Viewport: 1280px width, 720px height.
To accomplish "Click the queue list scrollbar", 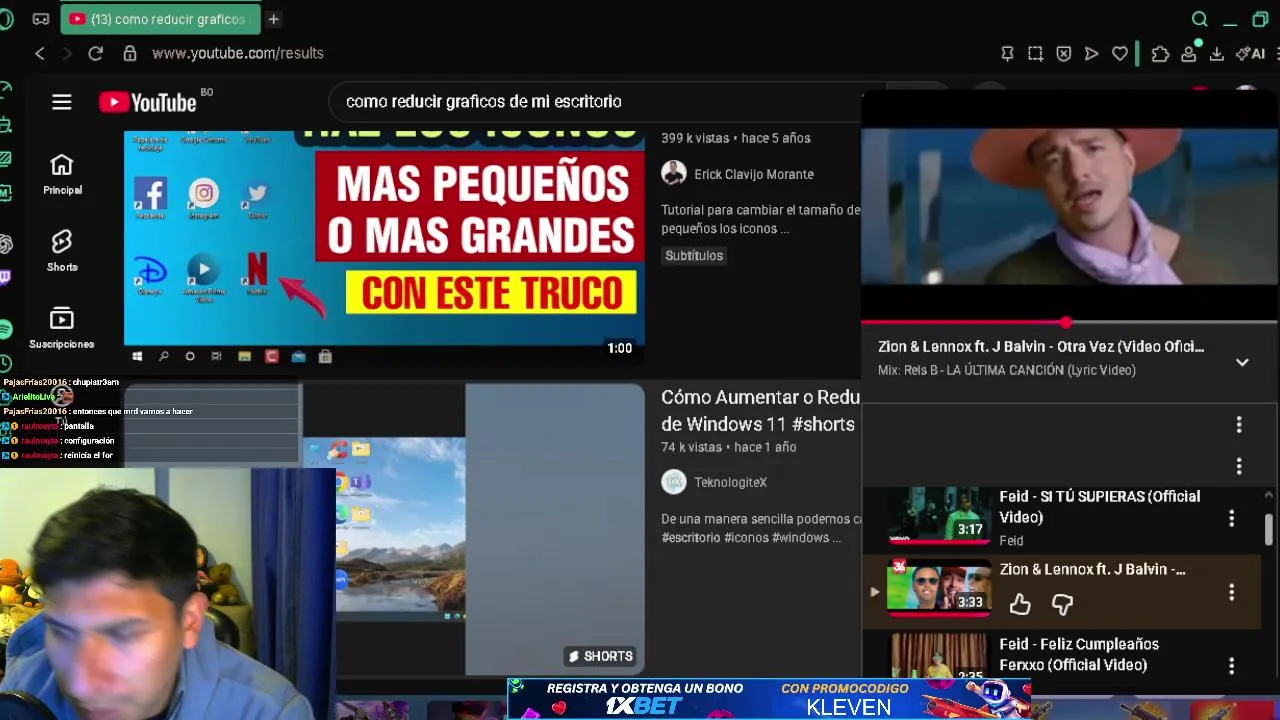I will pos(1269,530).
